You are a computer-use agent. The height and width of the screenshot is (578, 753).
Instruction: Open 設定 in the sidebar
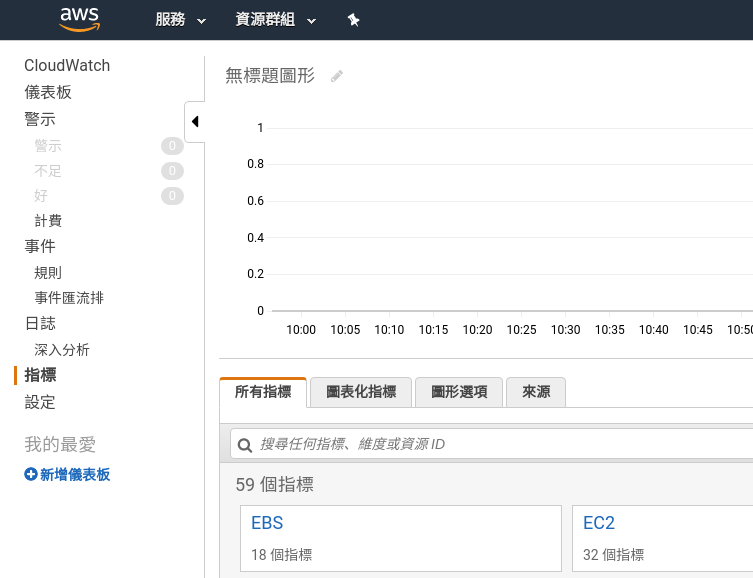point(40,402)
